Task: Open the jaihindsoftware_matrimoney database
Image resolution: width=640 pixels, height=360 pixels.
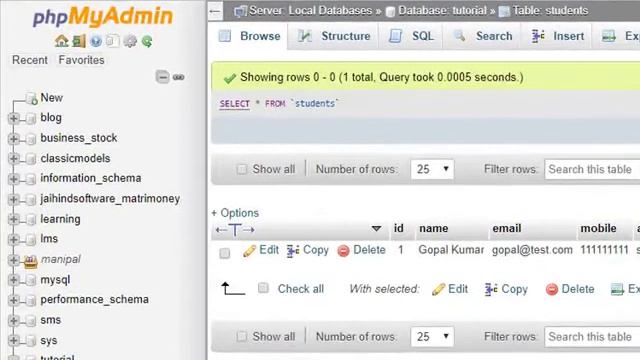Action: (x=110, y=199)
